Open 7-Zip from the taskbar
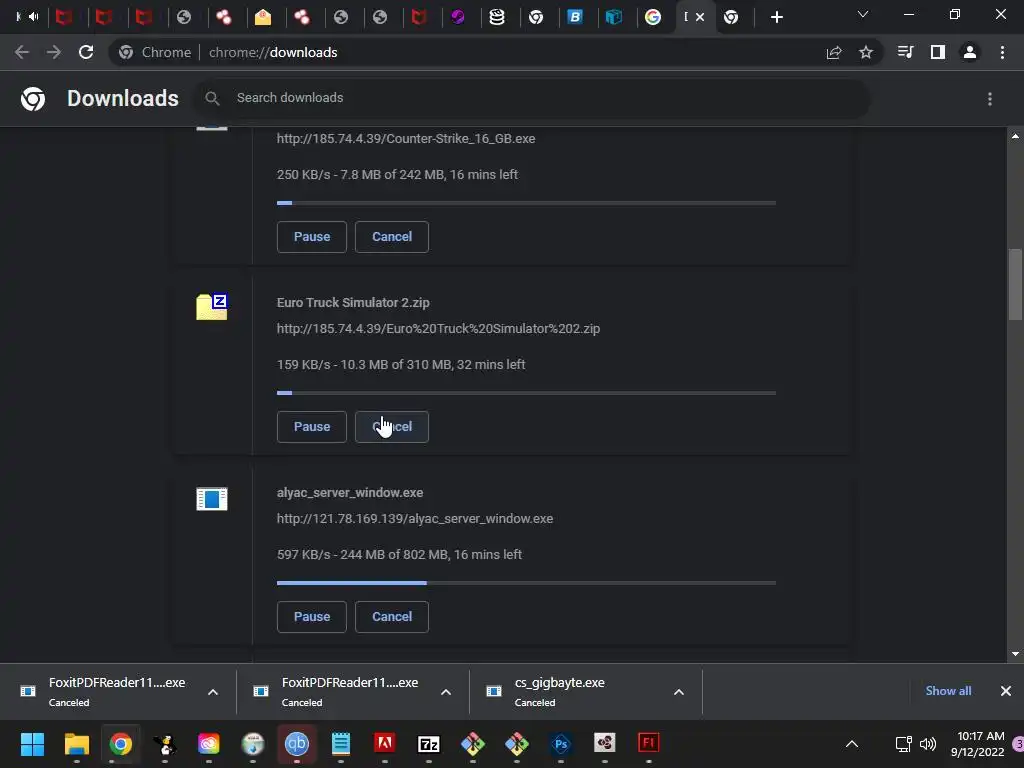Image resolution: width=1024 pixels, height=768 pixels. (x=428, y=744)
